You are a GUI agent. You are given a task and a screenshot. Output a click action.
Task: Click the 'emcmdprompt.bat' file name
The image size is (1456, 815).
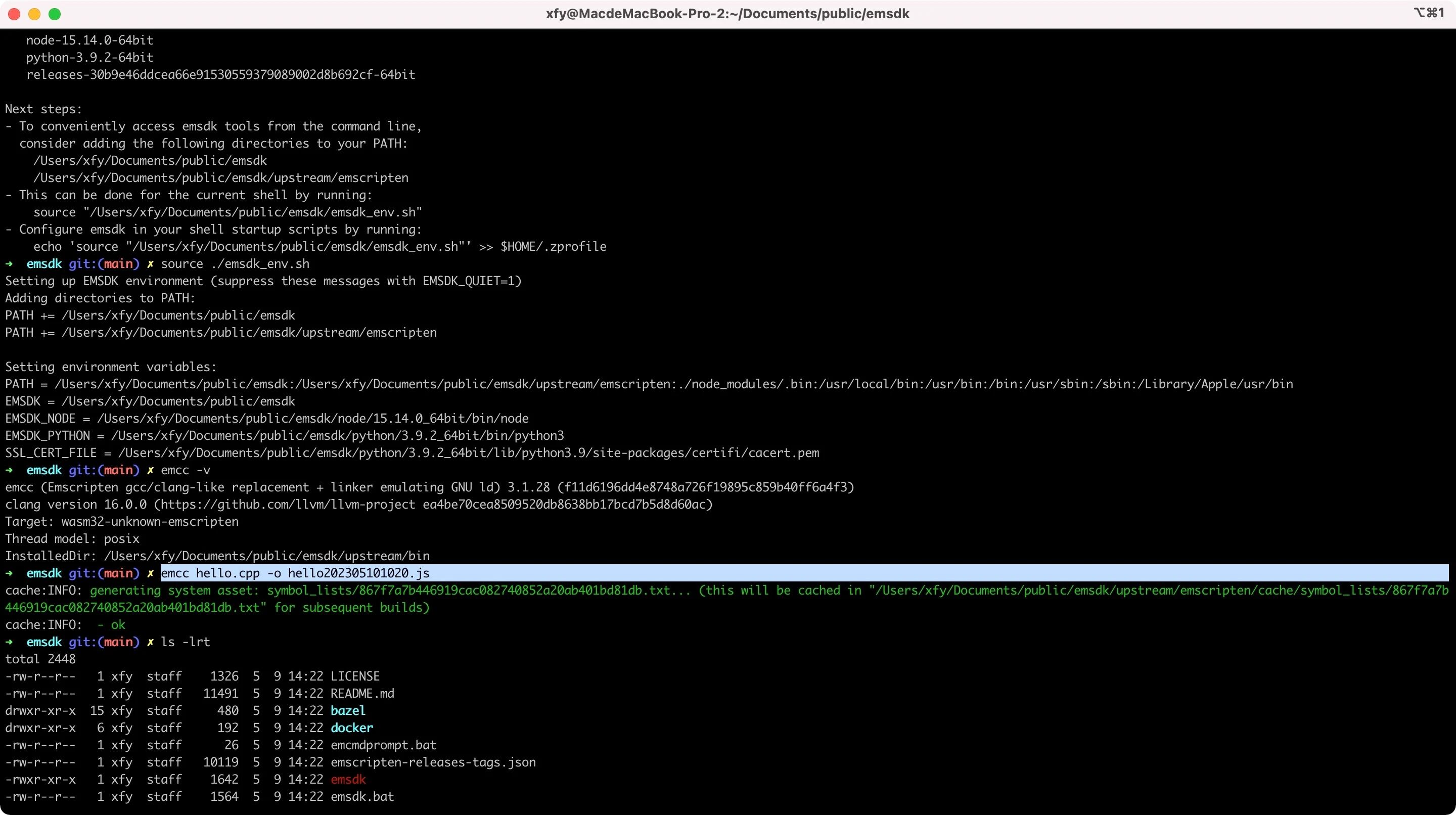[x=383, y=745]
